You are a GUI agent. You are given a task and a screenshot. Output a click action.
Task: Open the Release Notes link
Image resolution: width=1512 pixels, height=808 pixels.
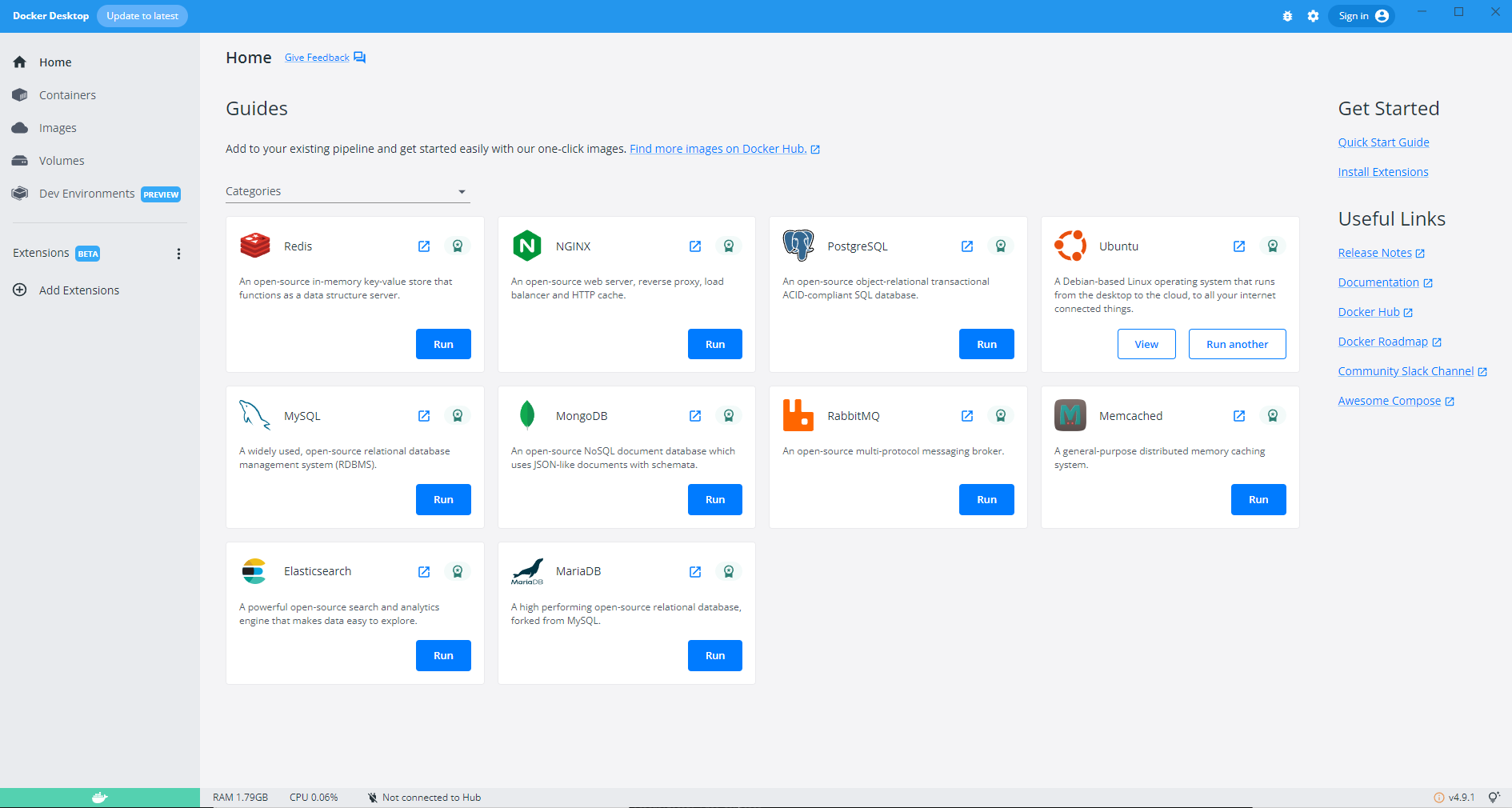click(x=1382, y=253)
